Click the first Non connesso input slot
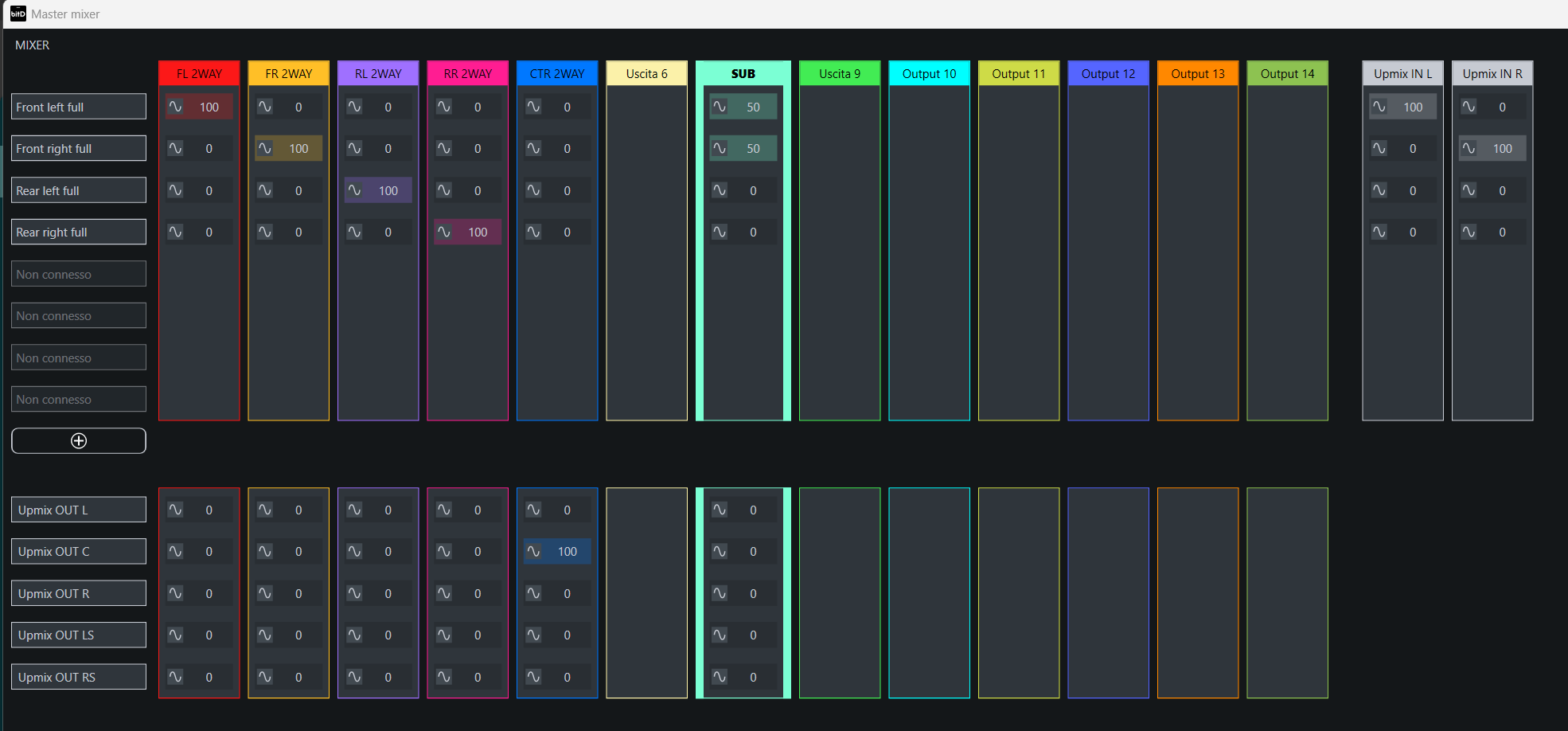This screenshot has height=731, width=1568. (79, 274)
